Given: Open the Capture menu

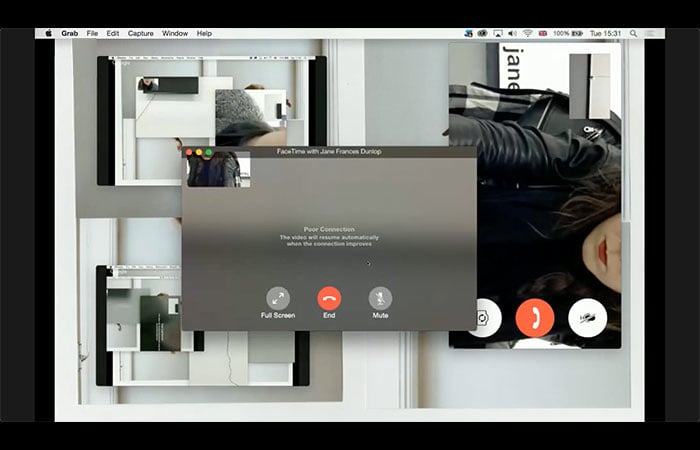Looking at the screenshot, I should pyautogui.click(x=141, y=33).
